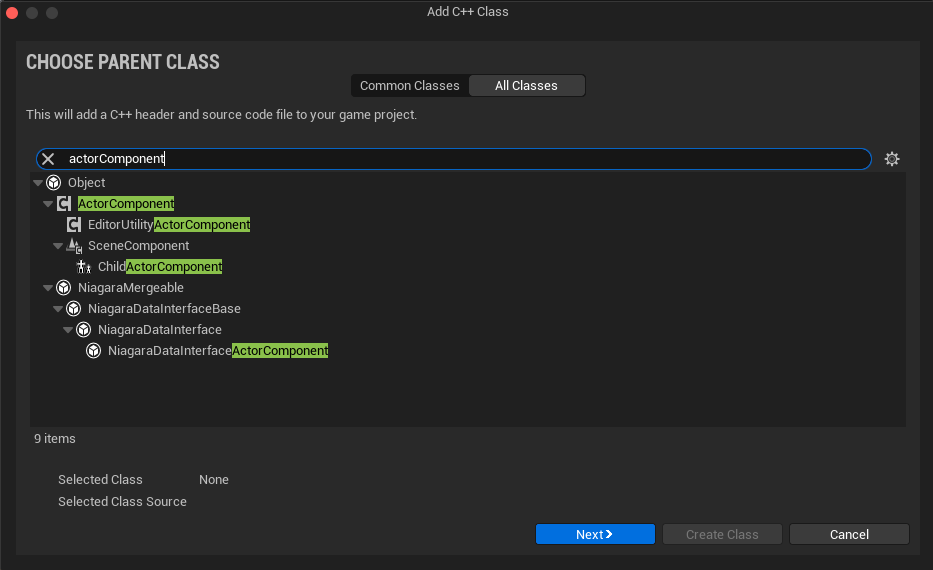Click the Next button
This screenshot has height=570, width=933.
(x=595, y=534)
